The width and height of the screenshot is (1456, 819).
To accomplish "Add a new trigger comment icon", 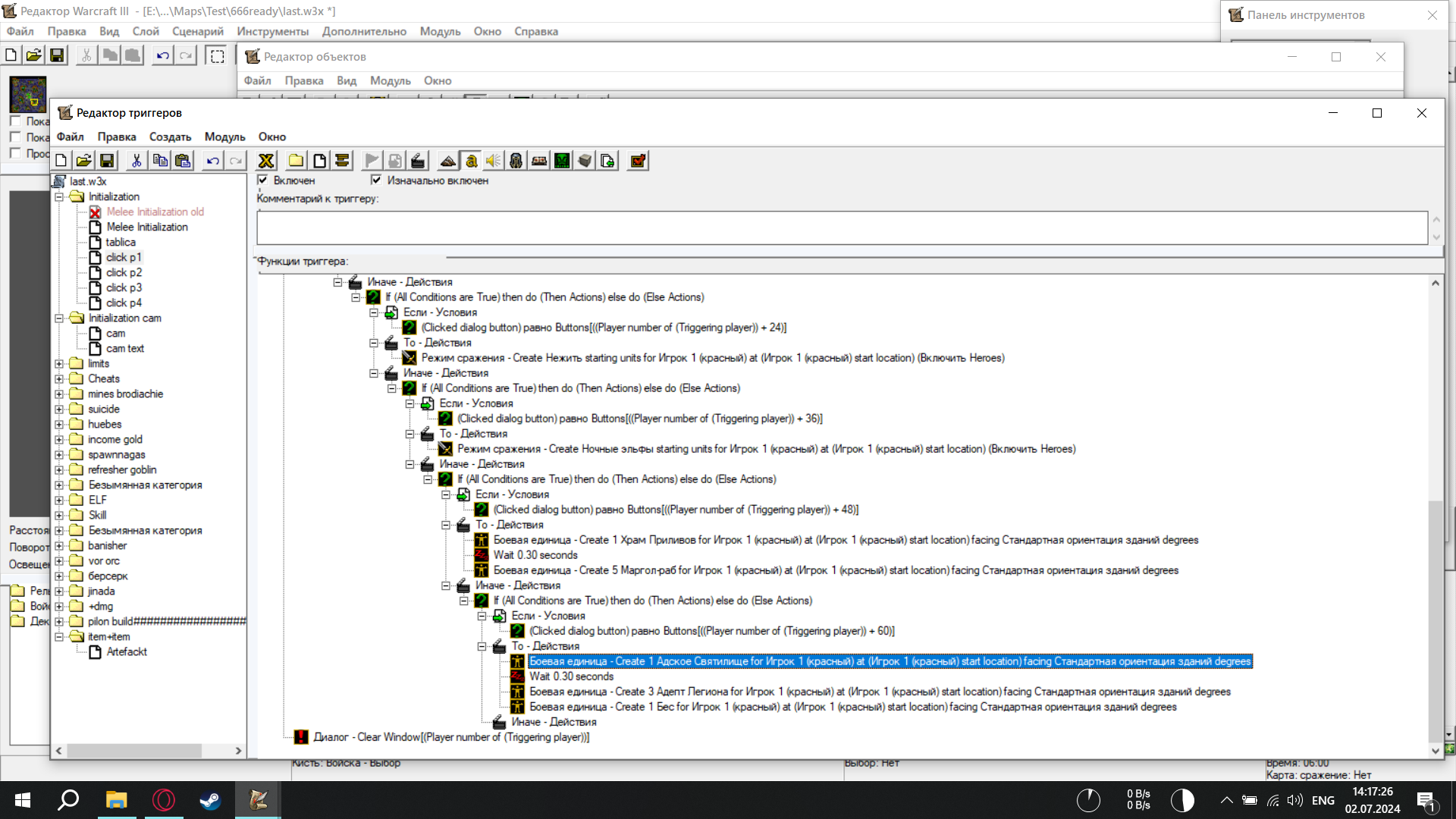I will 342,161.
